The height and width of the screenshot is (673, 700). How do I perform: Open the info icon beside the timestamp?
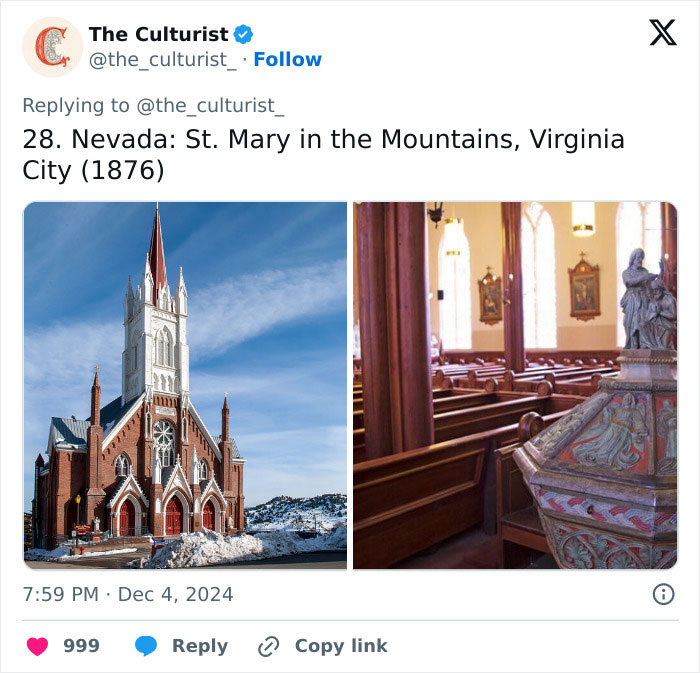pos(663,594)
